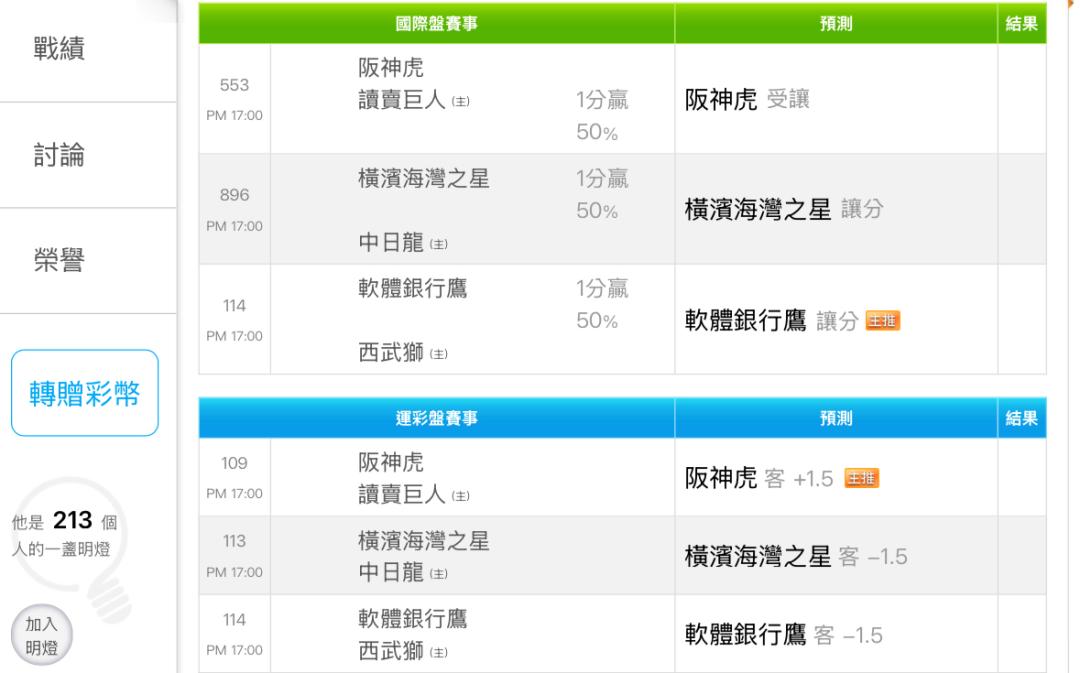Click the 1分贏 handicap in game 553
1080x673 pixels.
[x=602, y=100]
